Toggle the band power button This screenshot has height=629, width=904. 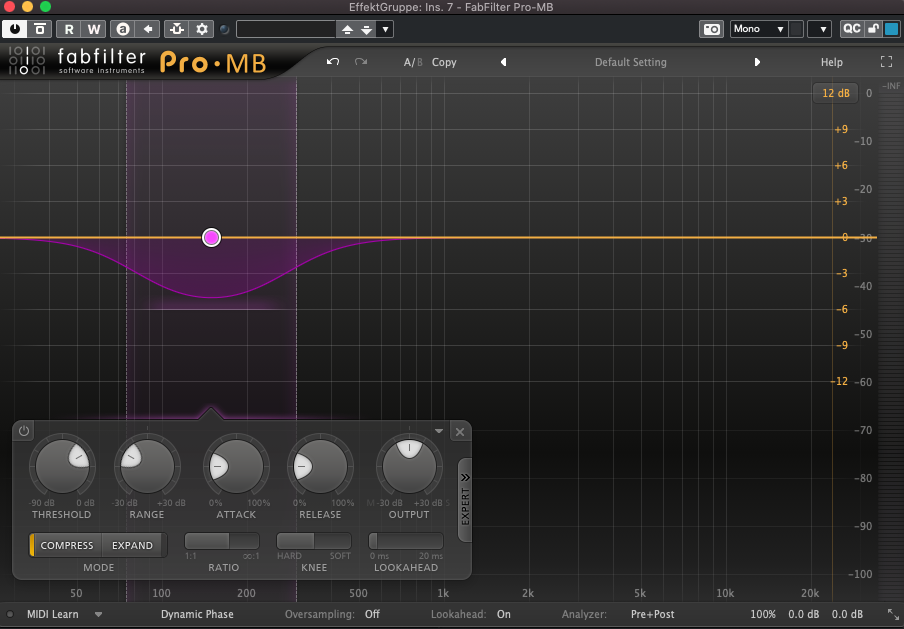pyautogui.click(x=24, y=431)
